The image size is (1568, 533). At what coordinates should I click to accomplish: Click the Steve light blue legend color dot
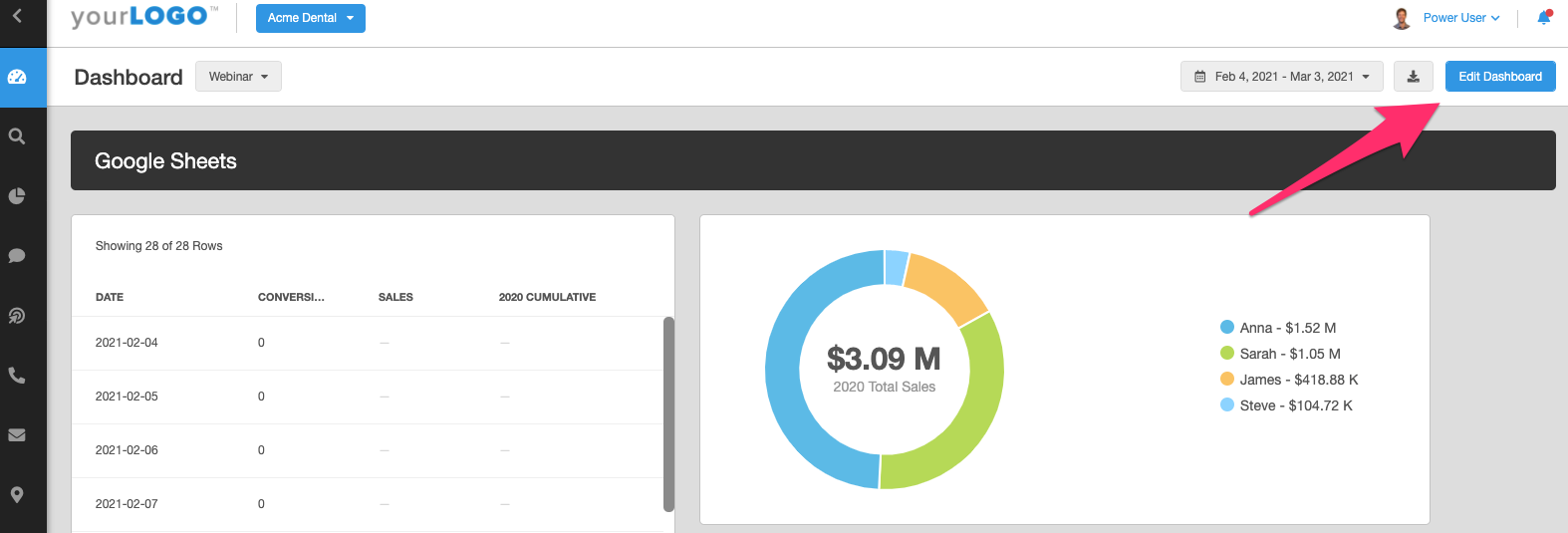[x=1227, y=404]
